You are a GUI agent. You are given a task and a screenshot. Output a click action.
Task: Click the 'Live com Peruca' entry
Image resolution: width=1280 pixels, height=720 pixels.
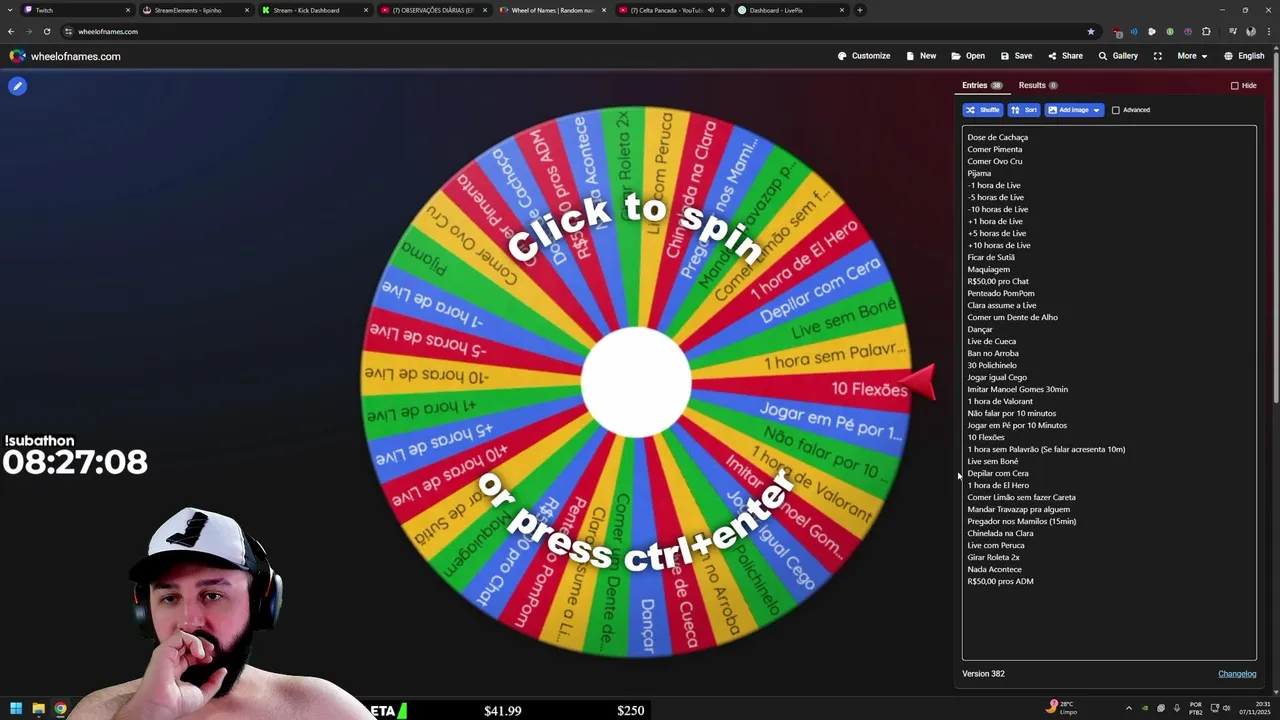tap(995, 545)
